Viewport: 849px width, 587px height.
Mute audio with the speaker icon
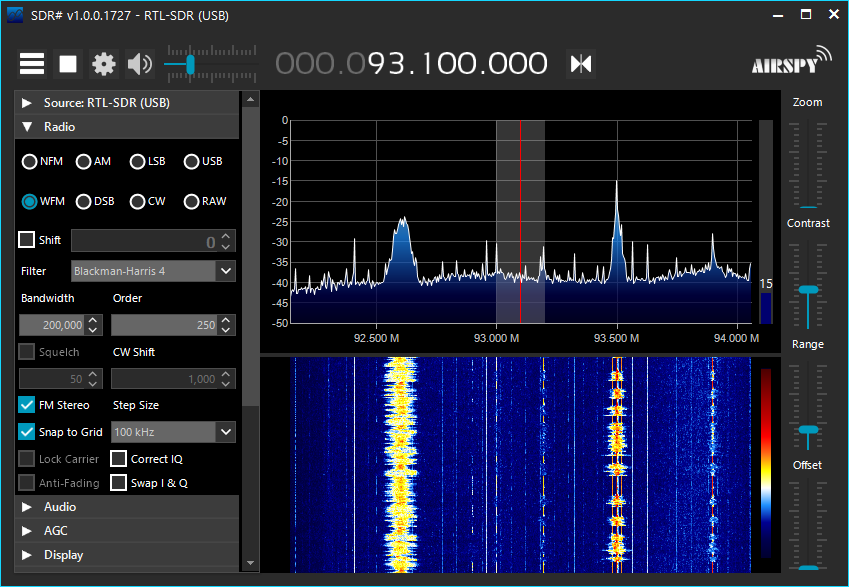[139, 64]
